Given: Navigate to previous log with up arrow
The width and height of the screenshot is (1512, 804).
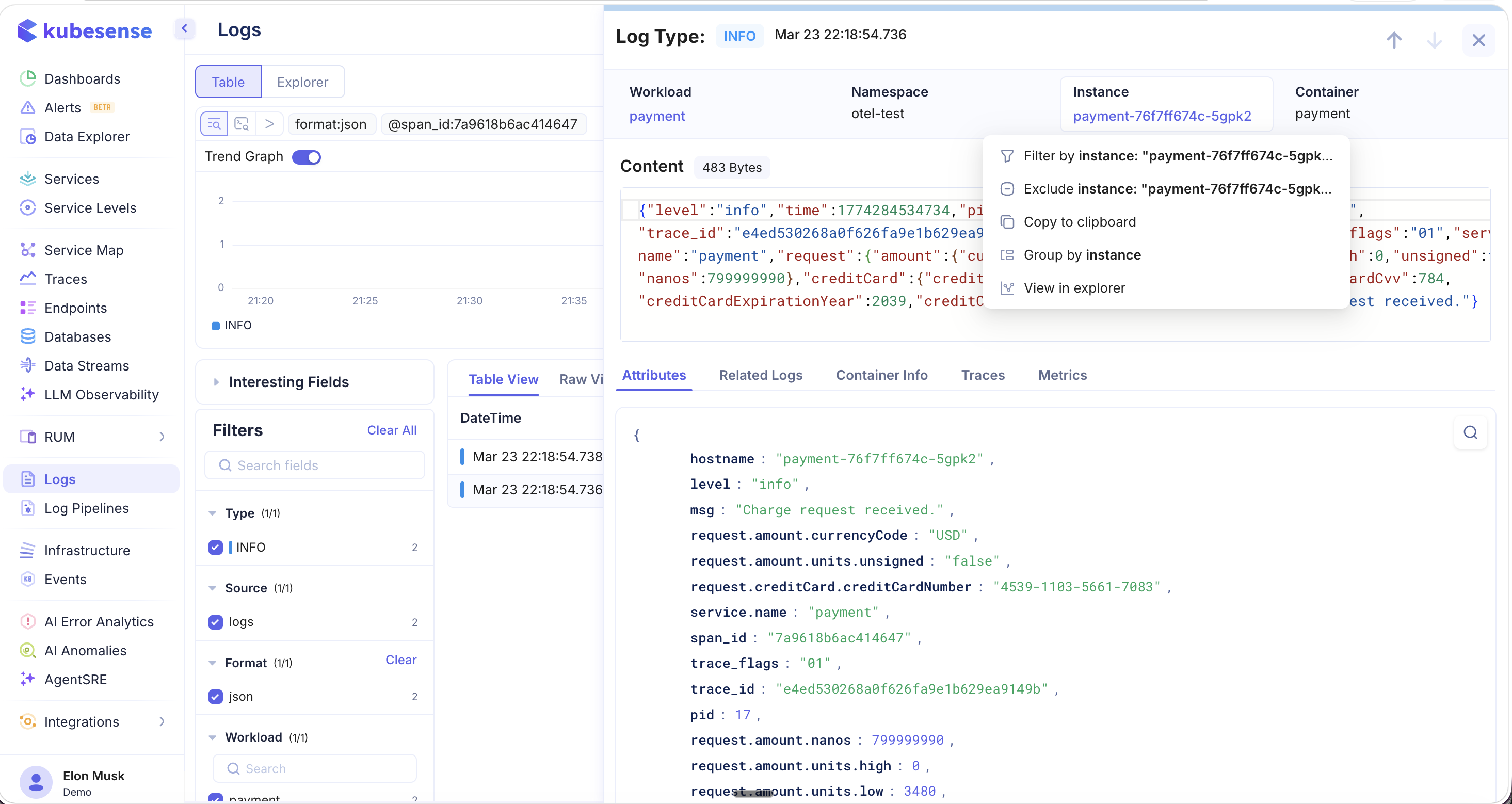Looking at the screenshot, I should [1395, 40].
